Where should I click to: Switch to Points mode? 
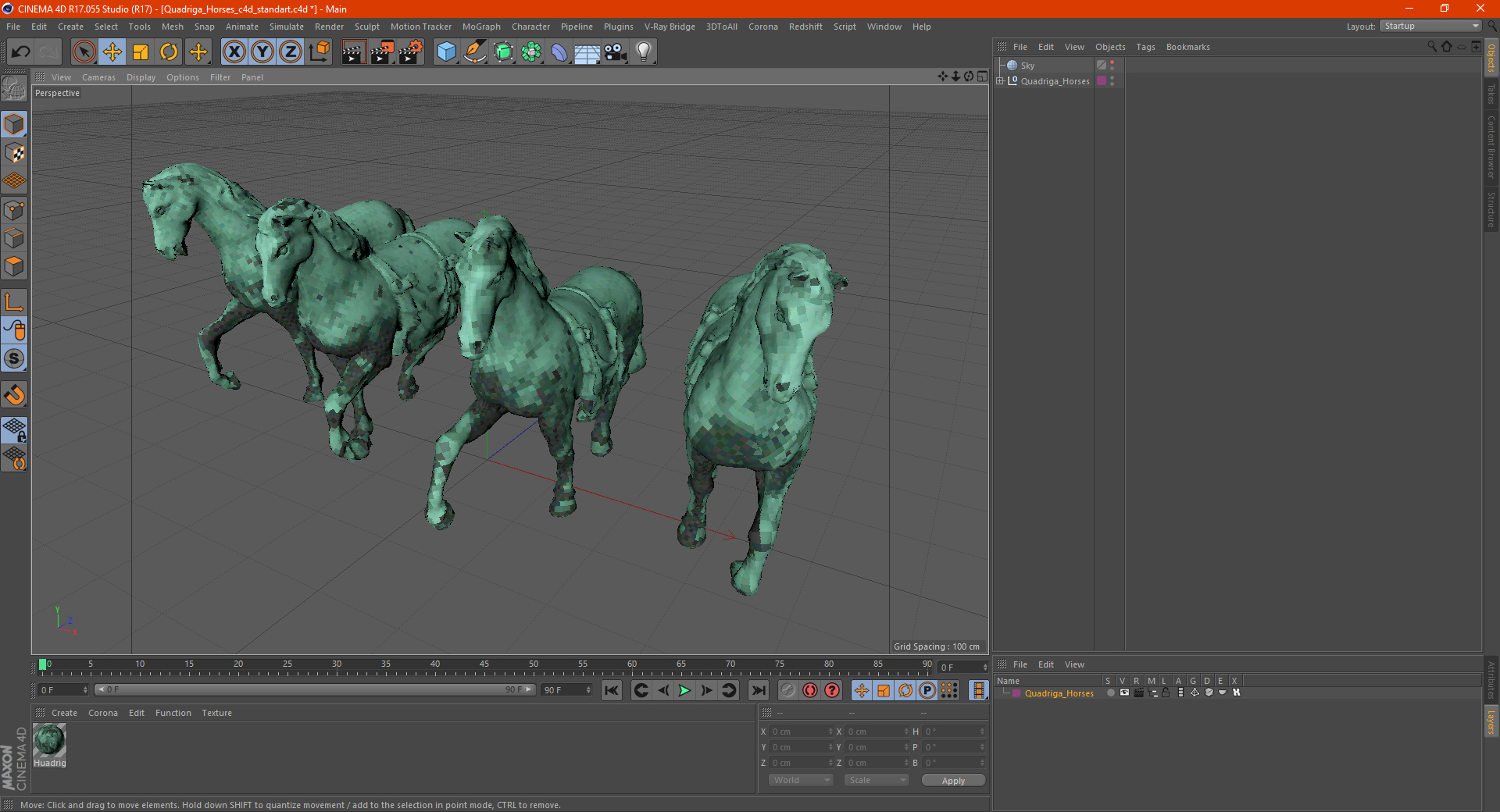point(14,210)
